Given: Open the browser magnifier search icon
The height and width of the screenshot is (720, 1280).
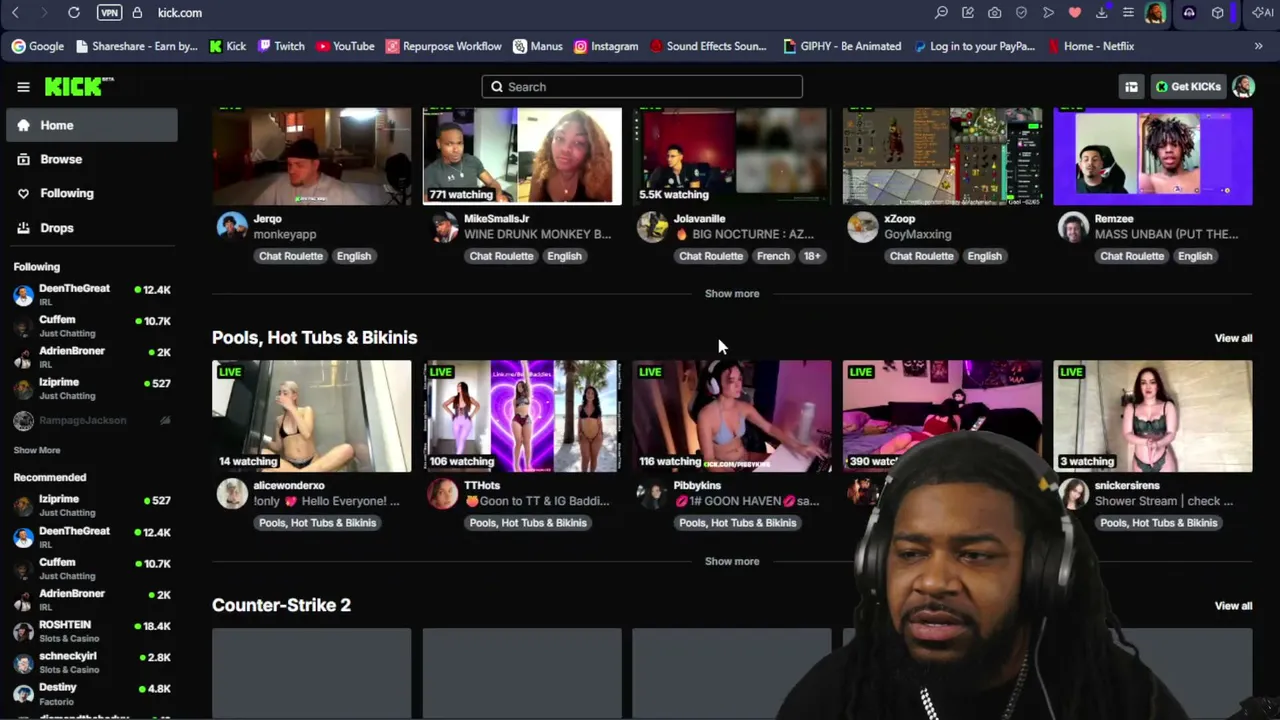Looking at the screenshot, I should tap(941, 13).
